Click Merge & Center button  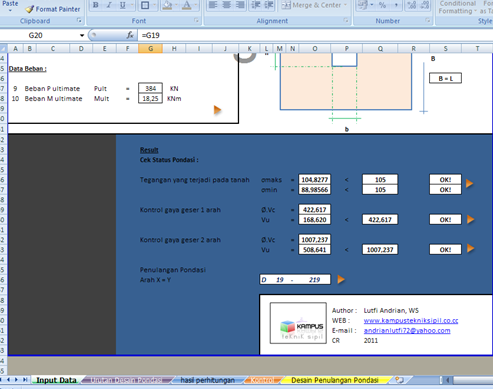pos(311,5)
